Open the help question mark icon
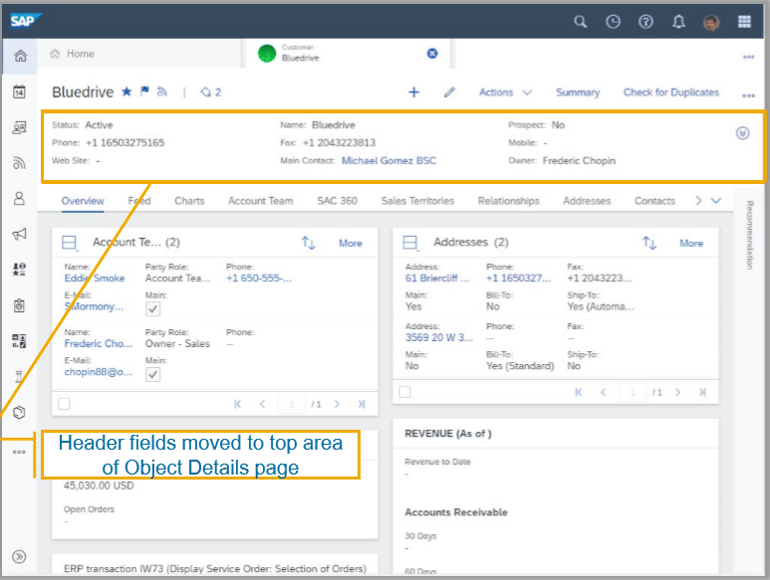The width and height of the screenshot is (770, 580). 646,22
